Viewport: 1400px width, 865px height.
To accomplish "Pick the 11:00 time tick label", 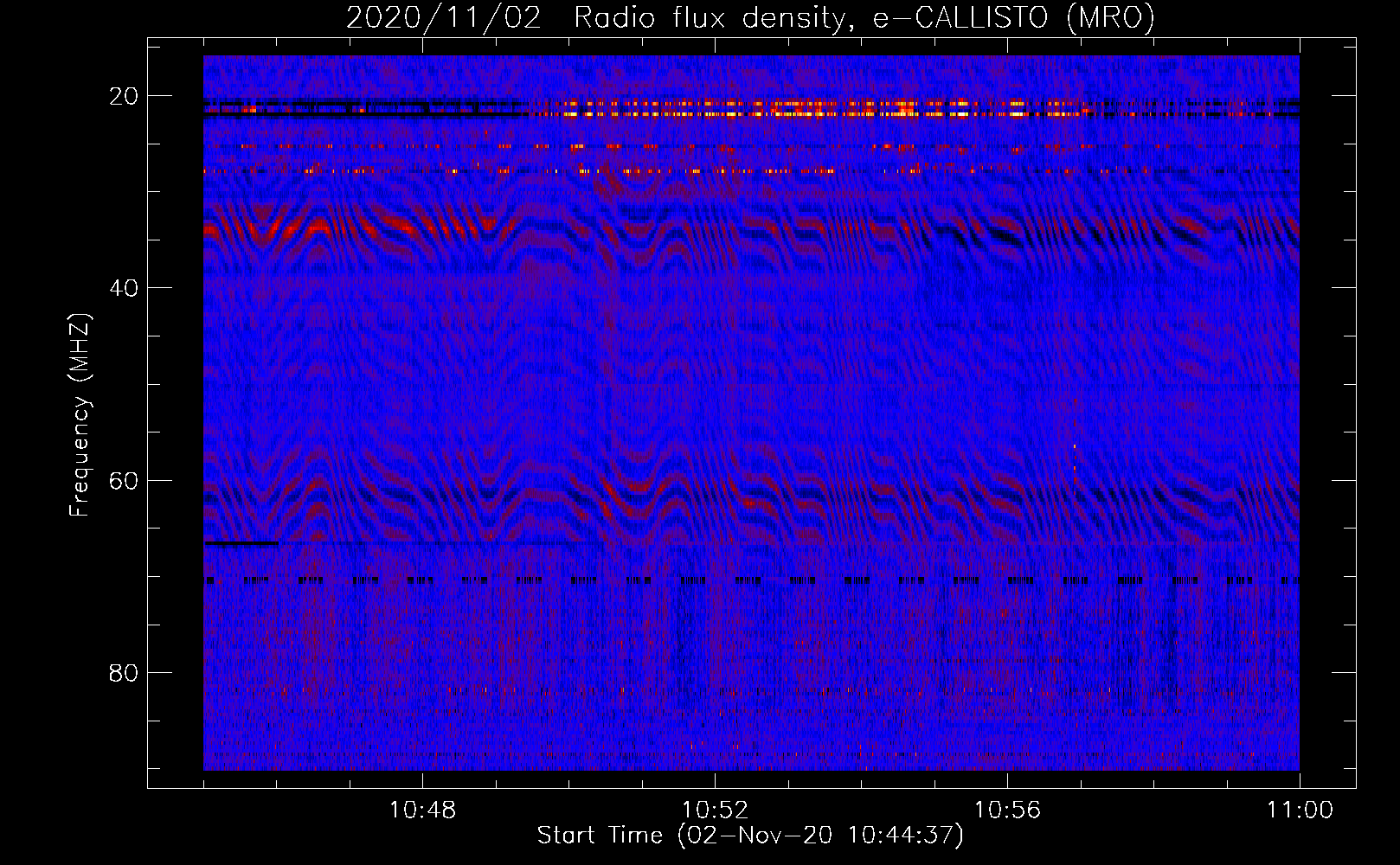I will pyautogui.click(x=1300, y=811).
